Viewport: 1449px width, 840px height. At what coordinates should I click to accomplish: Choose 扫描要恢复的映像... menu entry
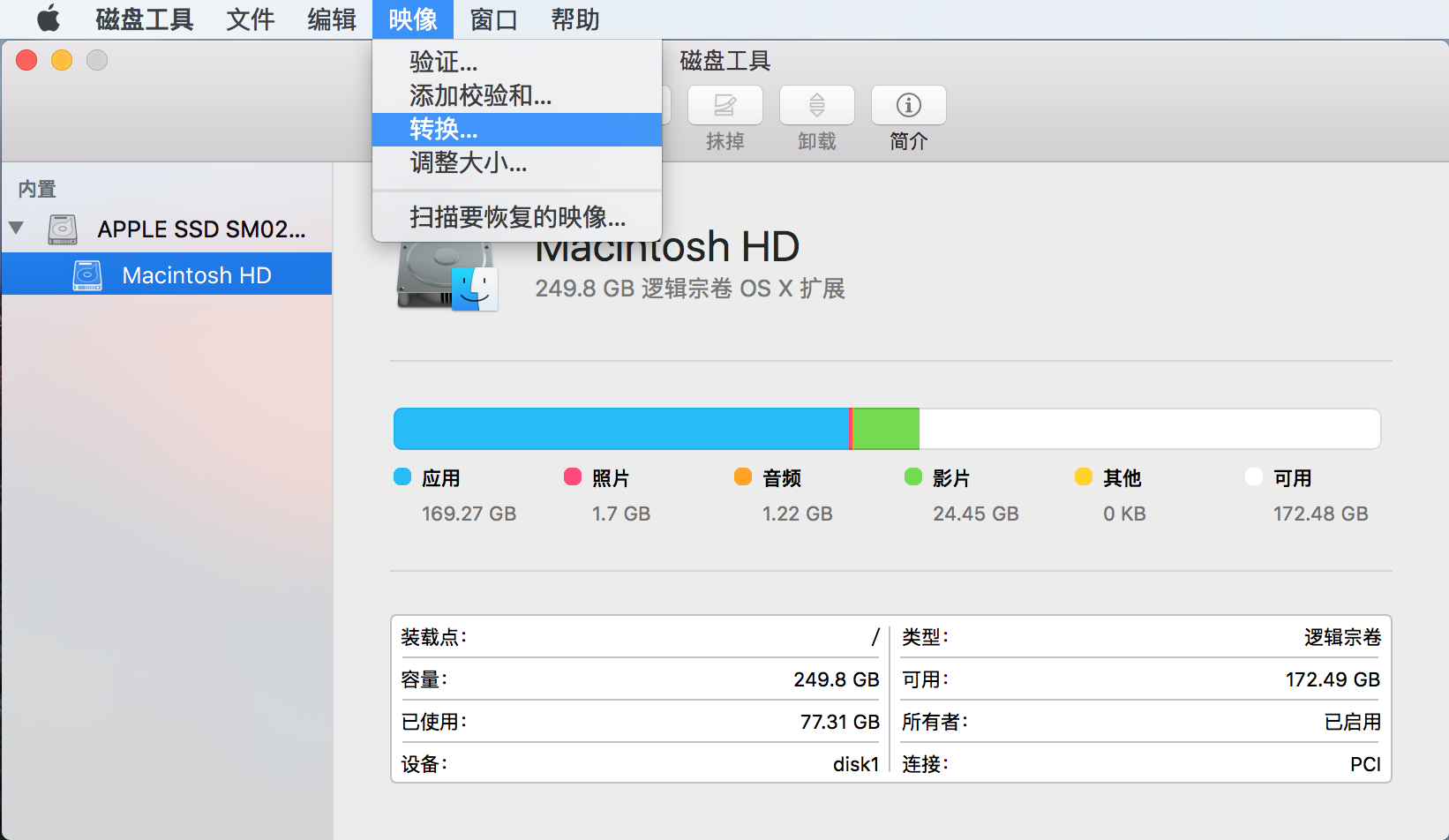(517, 217)
